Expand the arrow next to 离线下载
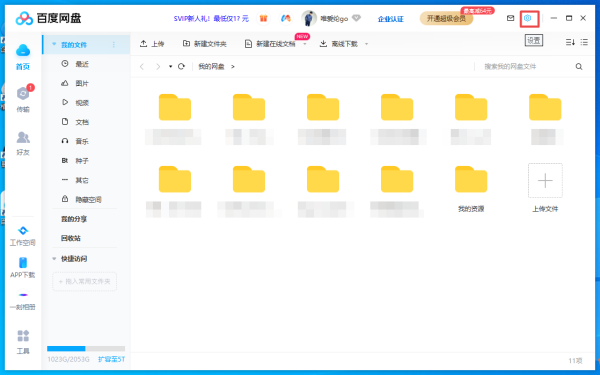The width and height of the screenshot is (600, 375). (x=366, y=44)
